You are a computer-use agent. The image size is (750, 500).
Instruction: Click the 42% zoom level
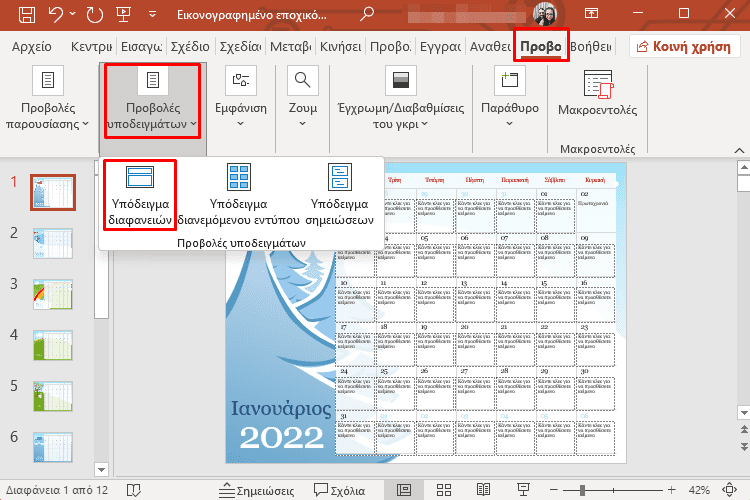pos(699,490)
